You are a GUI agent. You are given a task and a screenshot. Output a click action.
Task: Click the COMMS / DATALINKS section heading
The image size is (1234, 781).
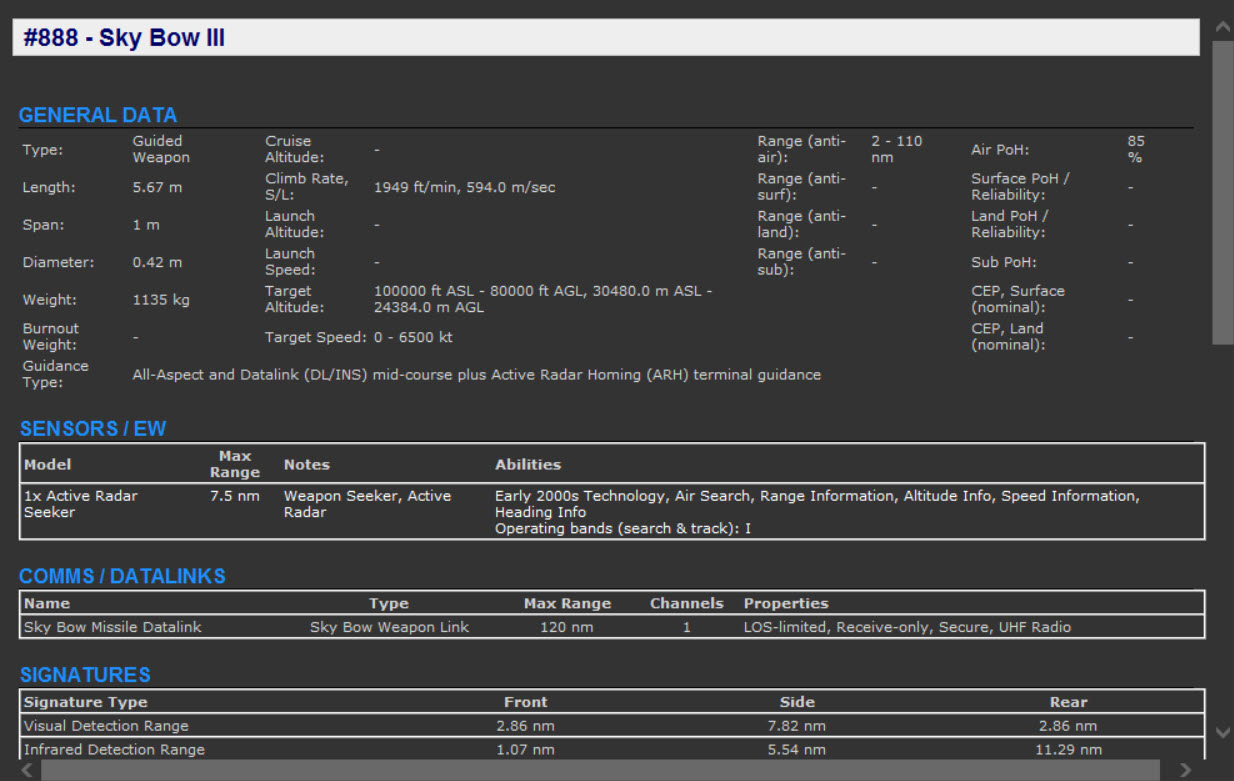click(122, 576)
